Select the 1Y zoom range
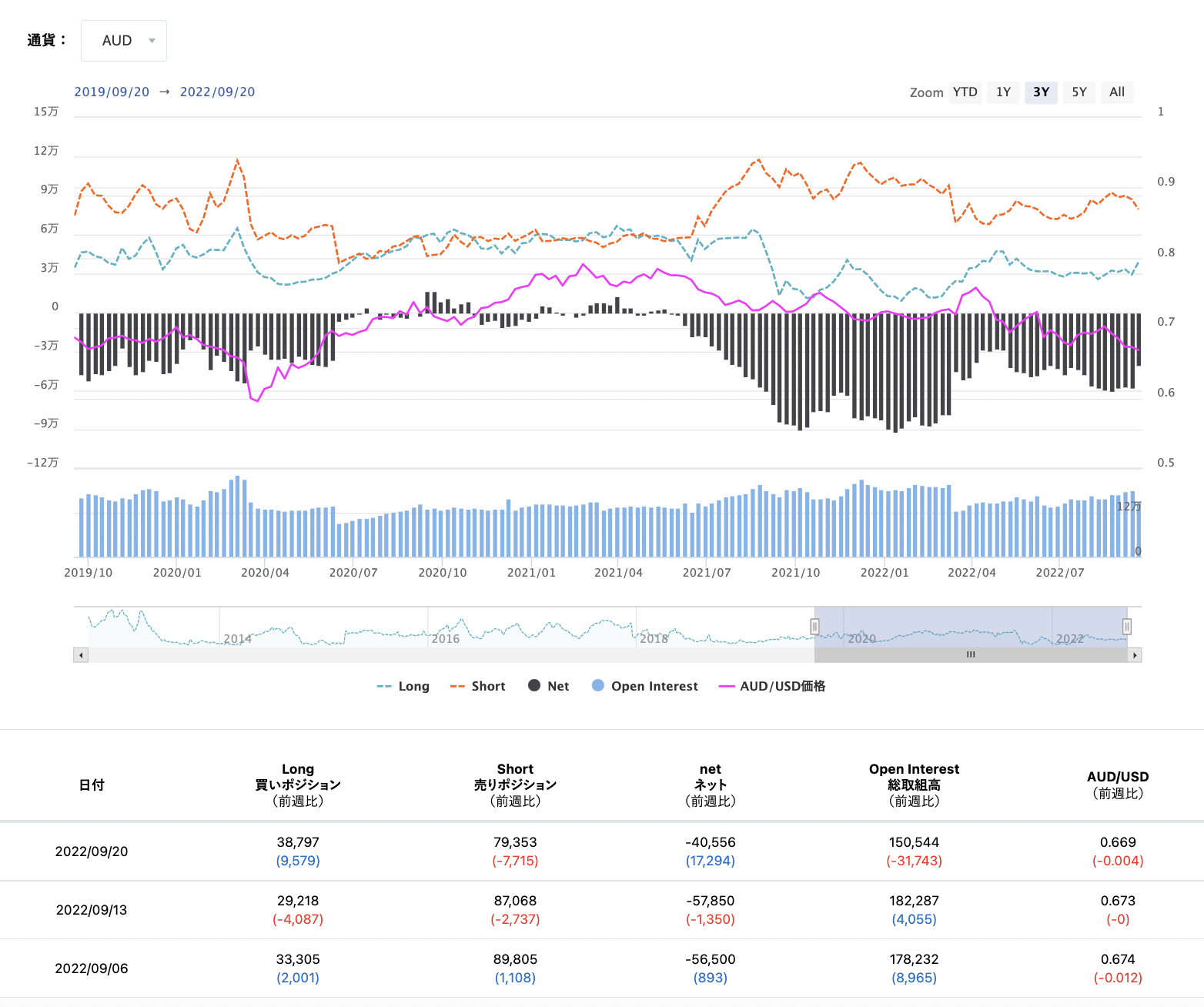Viewport: 1204px width, 1007px height. (x=1003, y=92)
